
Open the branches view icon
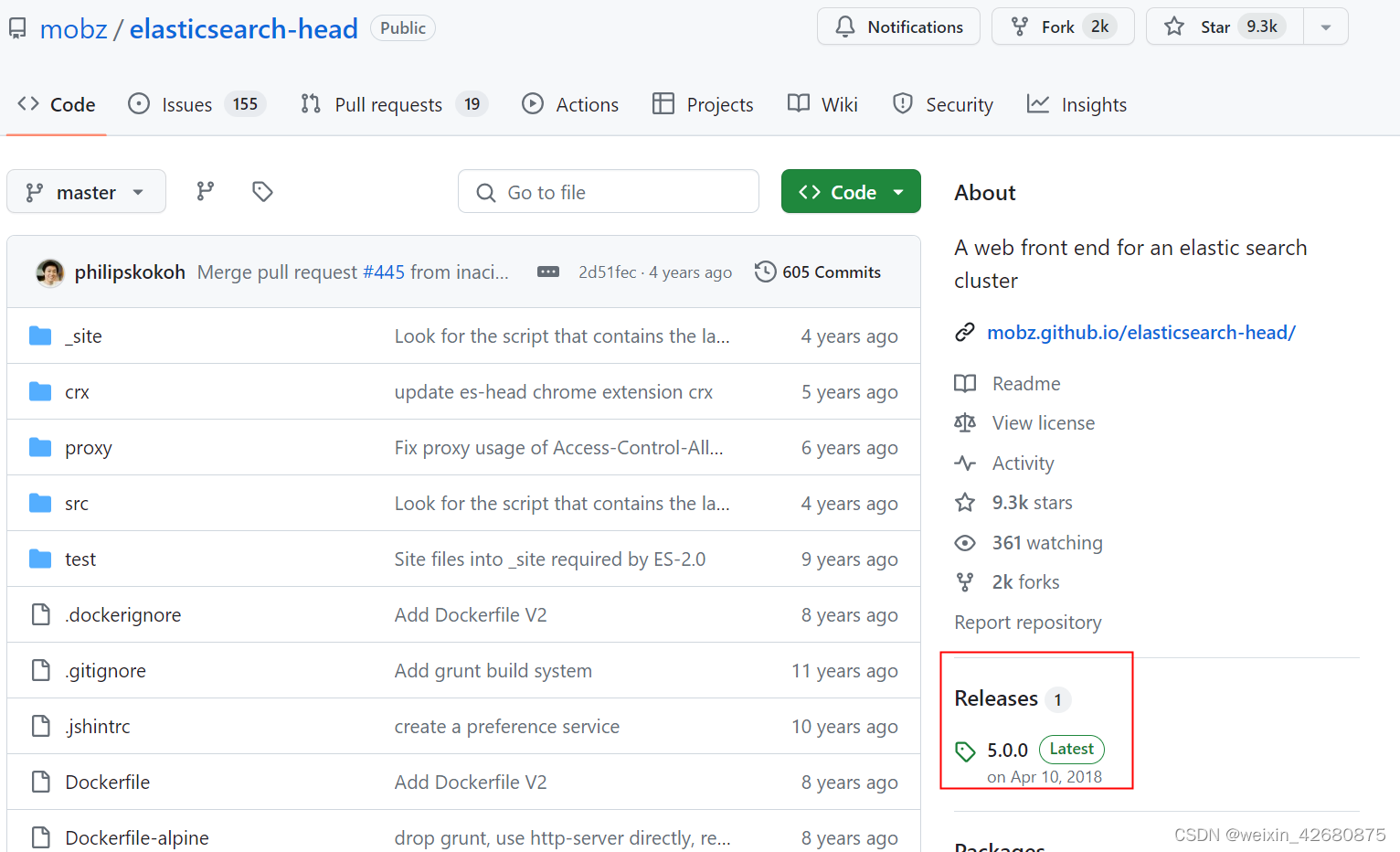point(206,191)
